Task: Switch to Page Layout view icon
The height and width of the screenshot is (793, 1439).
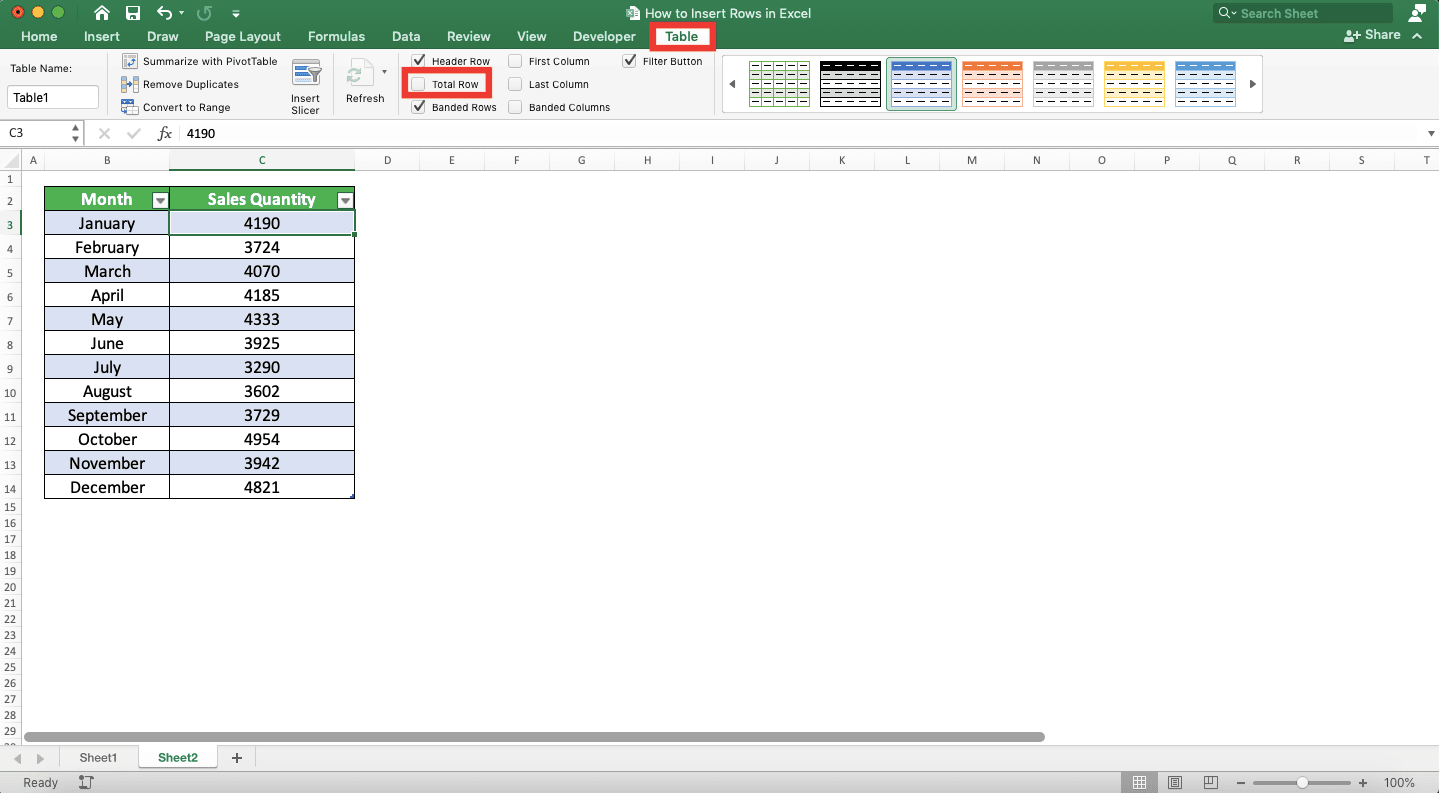Action: pyautogui.click(x=1175, y=782)
